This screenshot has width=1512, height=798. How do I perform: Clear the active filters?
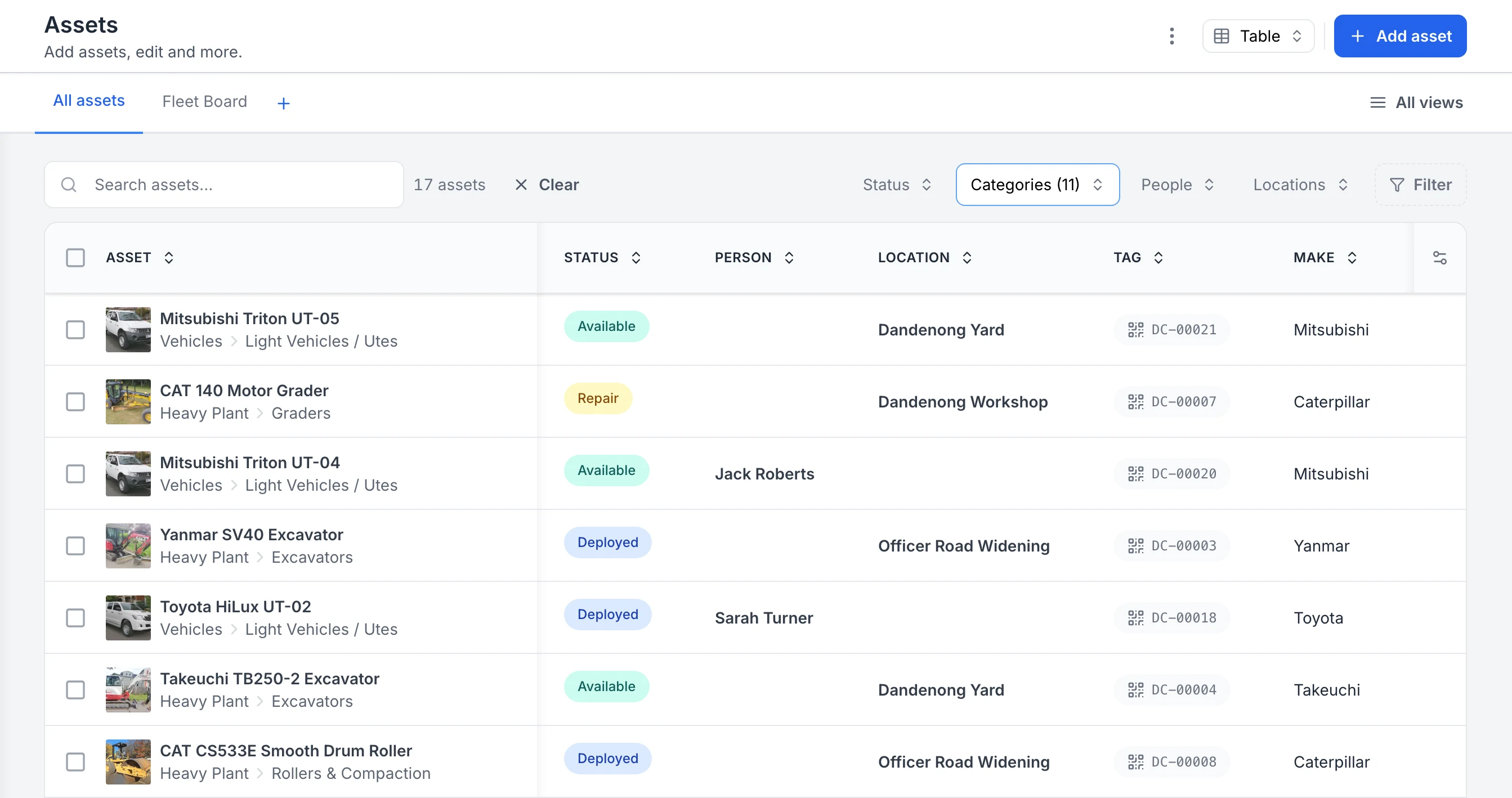pos(547,185)
